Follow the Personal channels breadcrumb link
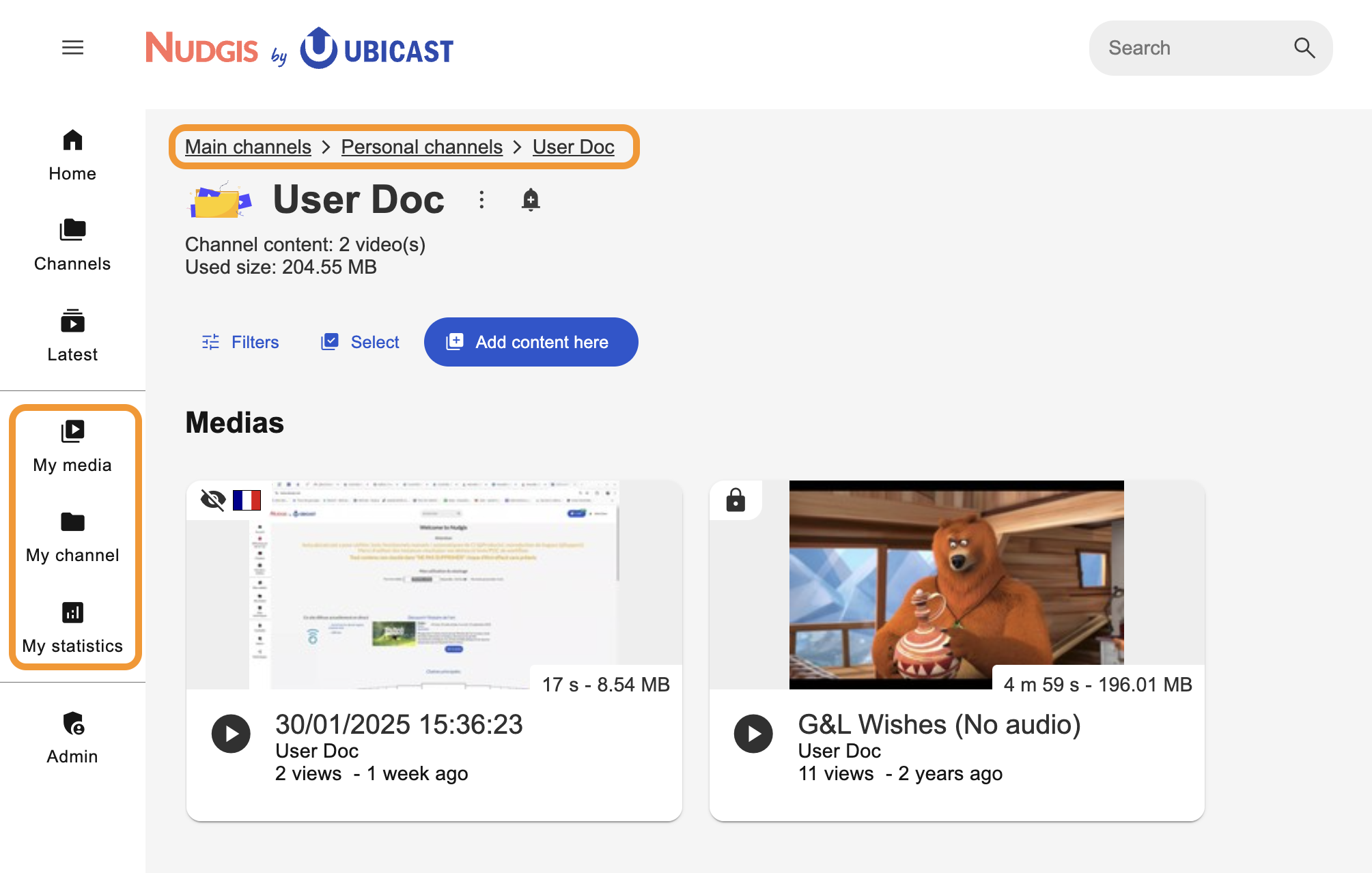 point(422,147)
